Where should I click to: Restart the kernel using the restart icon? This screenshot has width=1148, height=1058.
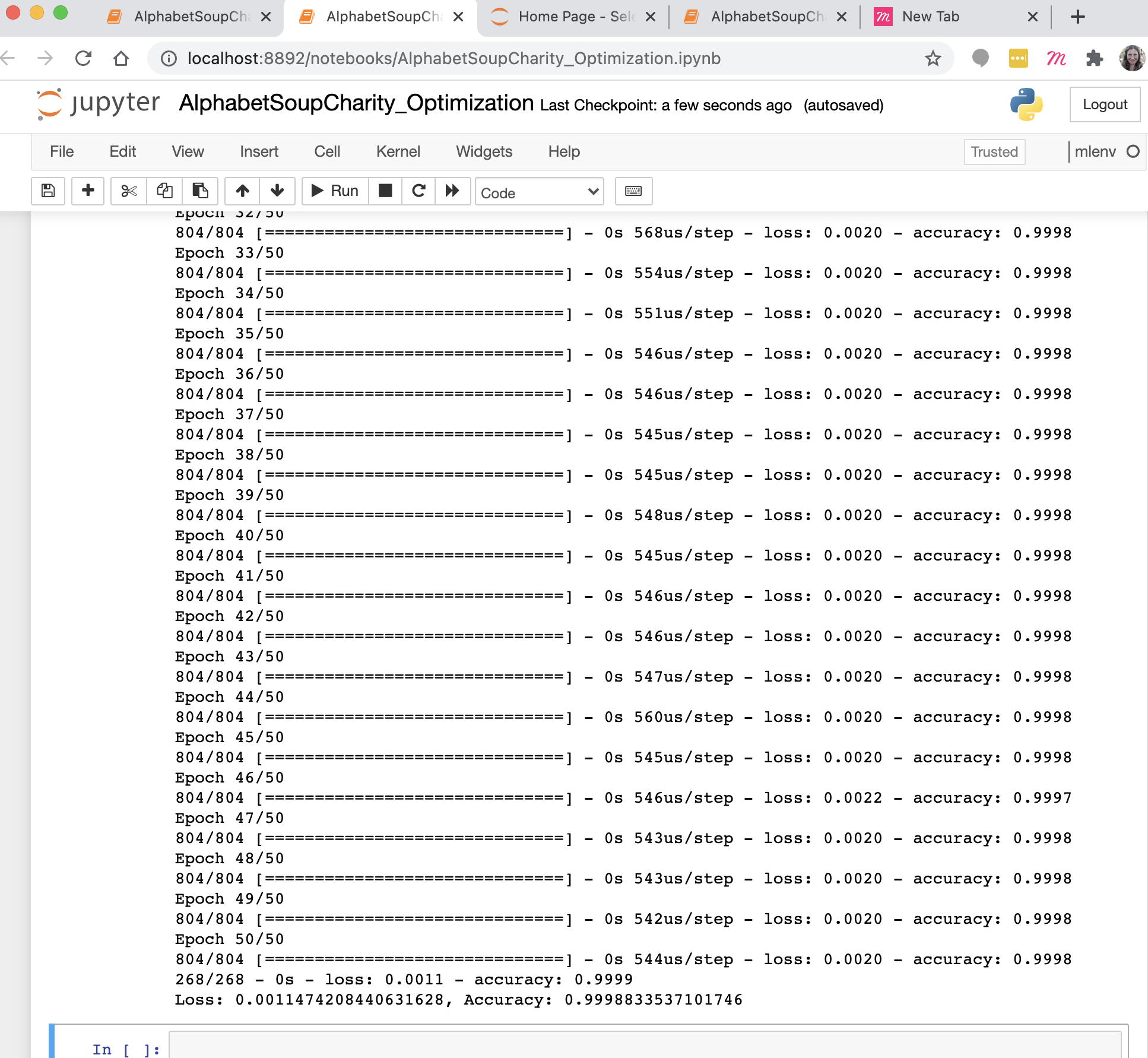pyautogui.click(x=419, y=191)
